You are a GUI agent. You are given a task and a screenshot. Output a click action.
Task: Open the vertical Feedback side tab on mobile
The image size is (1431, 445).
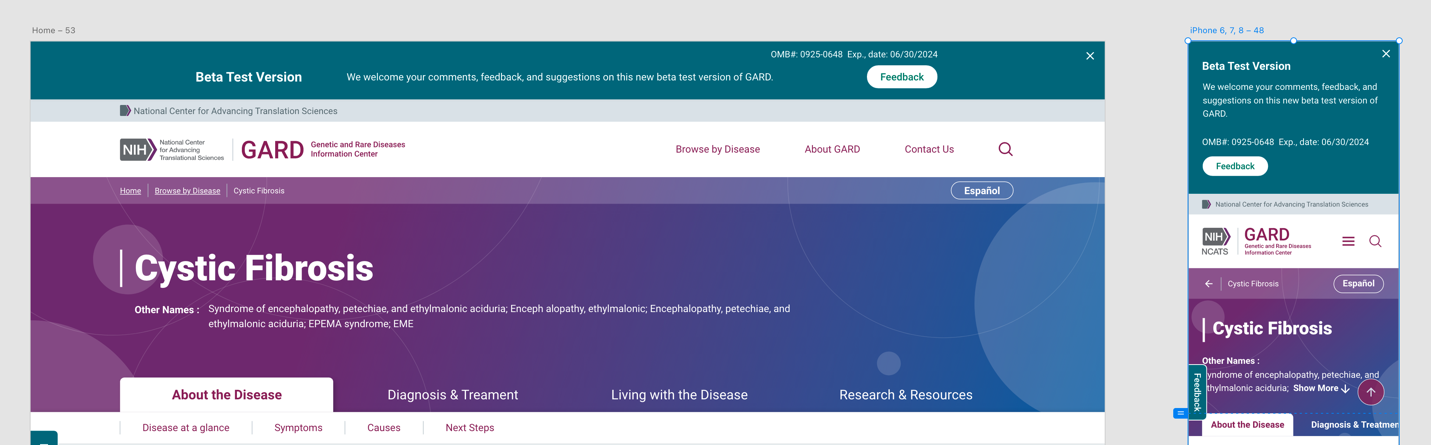click(x=1197, y=391)
